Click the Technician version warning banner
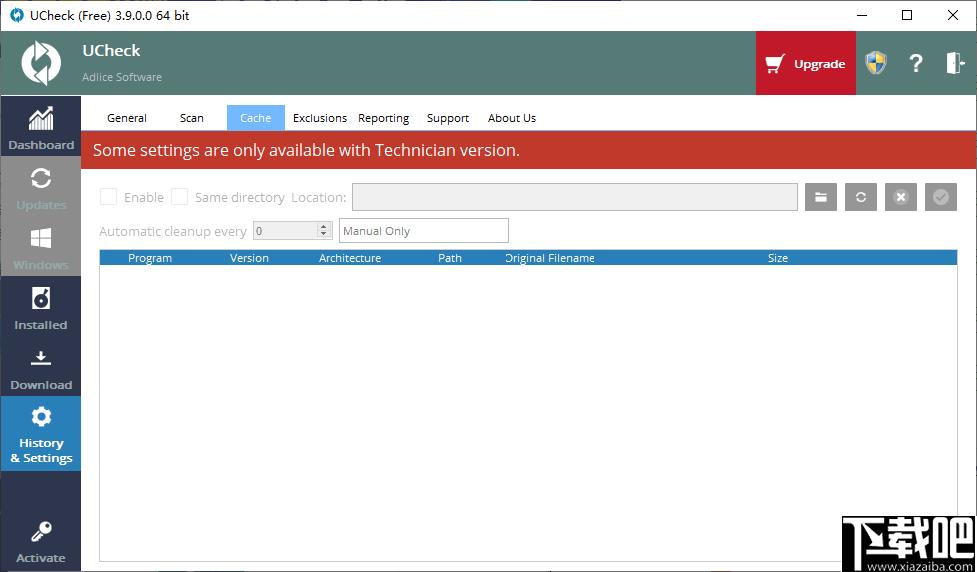This screenshot has width=977, height=572. pos(528,150)
